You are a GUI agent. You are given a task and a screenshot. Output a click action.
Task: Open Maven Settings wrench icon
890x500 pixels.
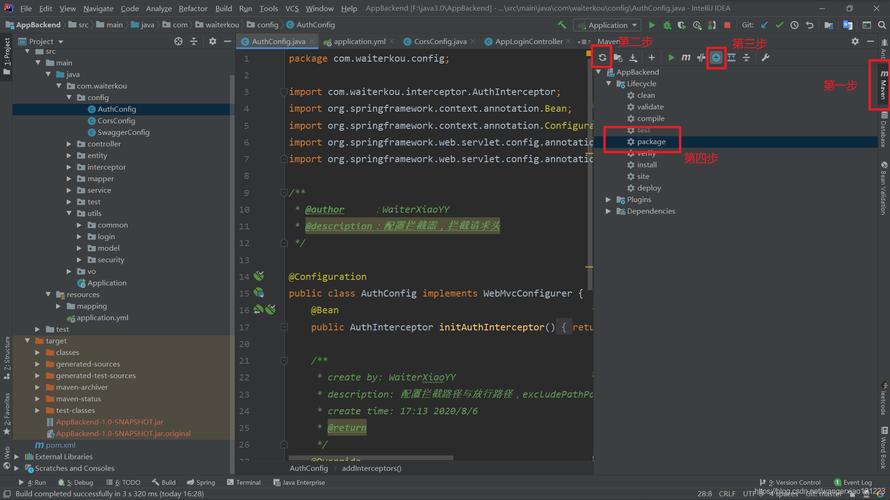pyautogui.click(x=765, y=57)
